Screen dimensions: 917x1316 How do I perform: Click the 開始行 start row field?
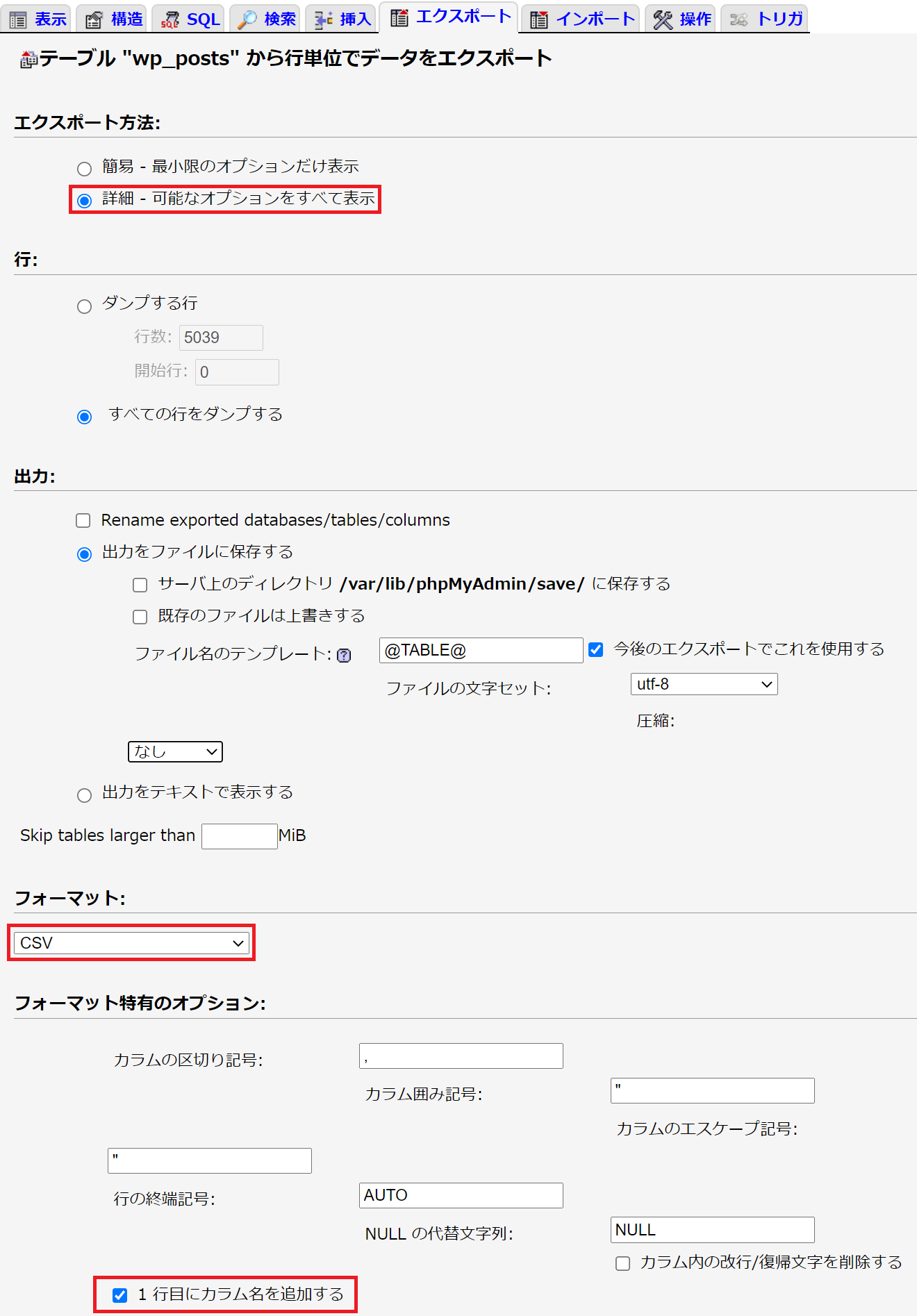[x=237, y=372]
